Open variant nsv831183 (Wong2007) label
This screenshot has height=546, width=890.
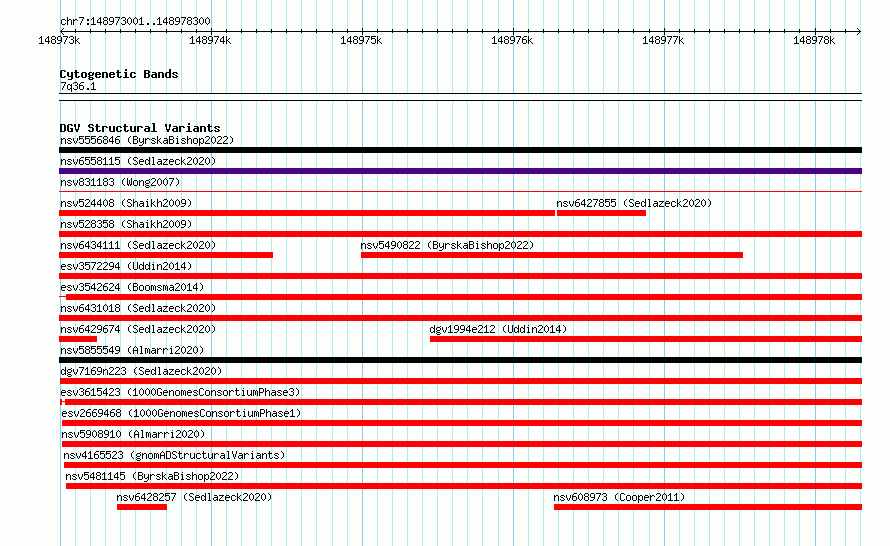click(120, 182)
